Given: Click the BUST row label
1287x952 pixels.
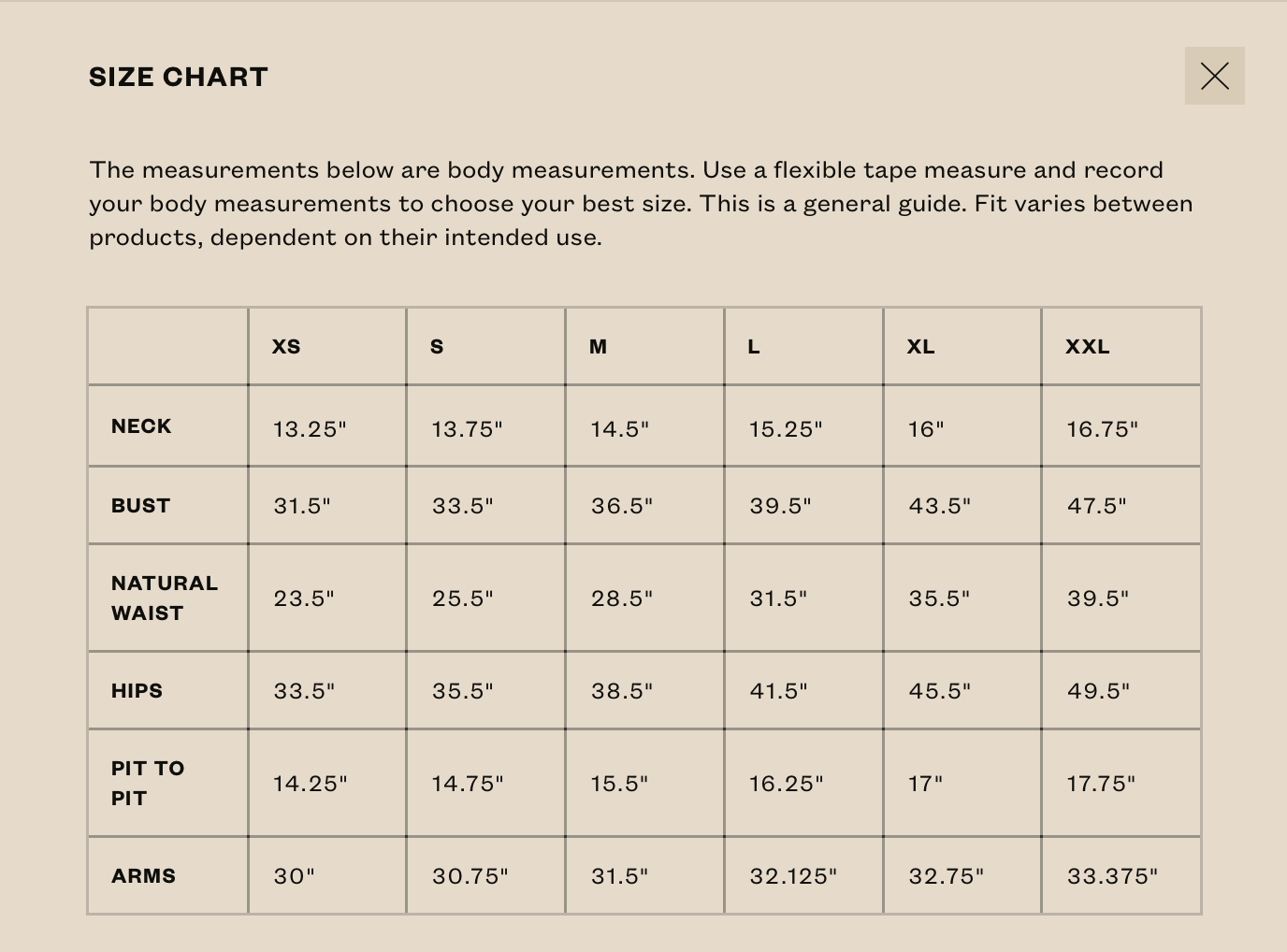Looking at the screenshot, I should coord(140,506).
